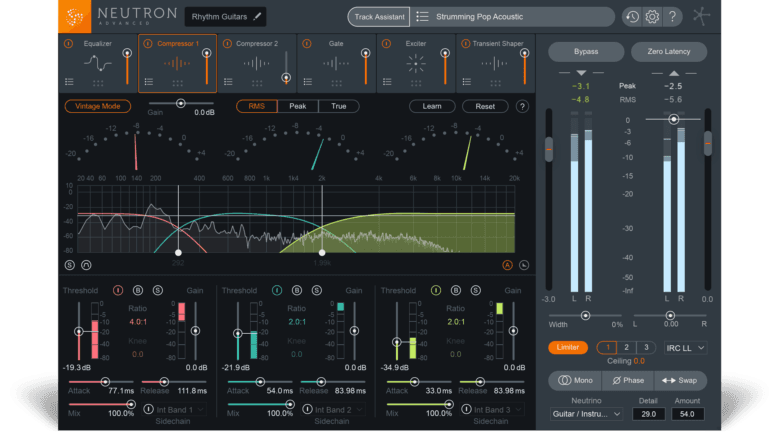This screenshot has width=779, height=437.
Task: Open the Guitar / Instru... Neutrino dropdown
Action: click(586, 414)
